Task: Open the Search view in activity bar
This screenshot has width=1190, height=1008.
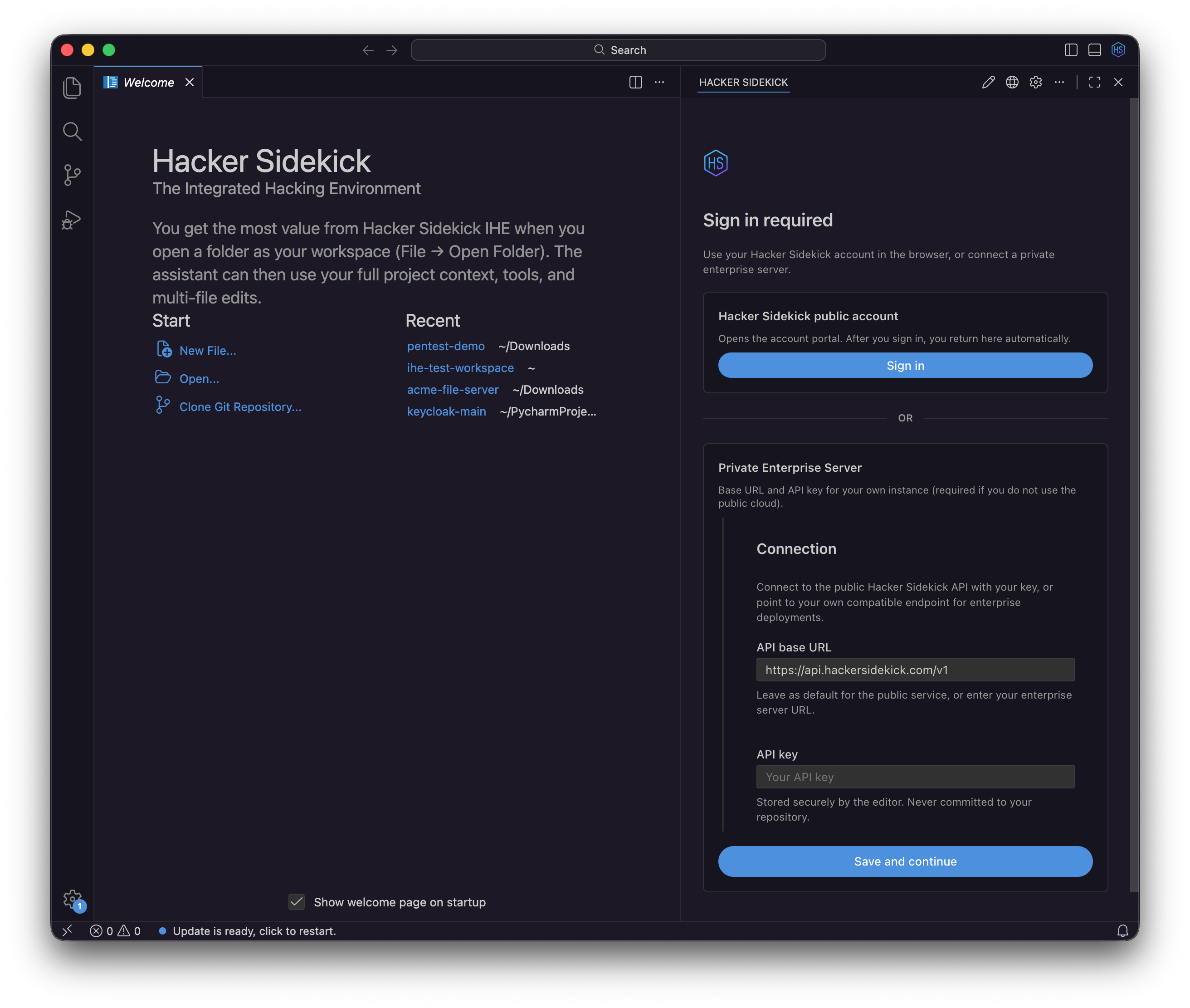Action: pyautogui.click(x=72, y=132)
